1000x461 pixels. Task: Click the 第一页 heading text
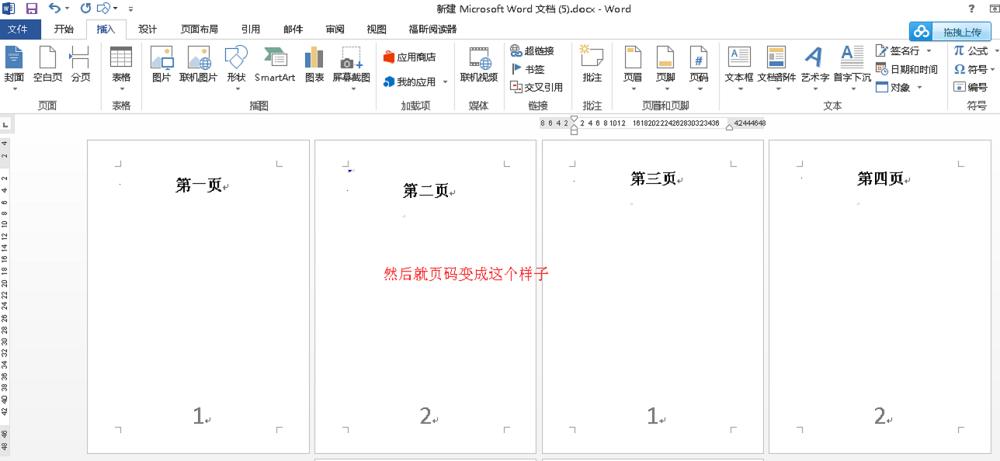coord(198,186)
